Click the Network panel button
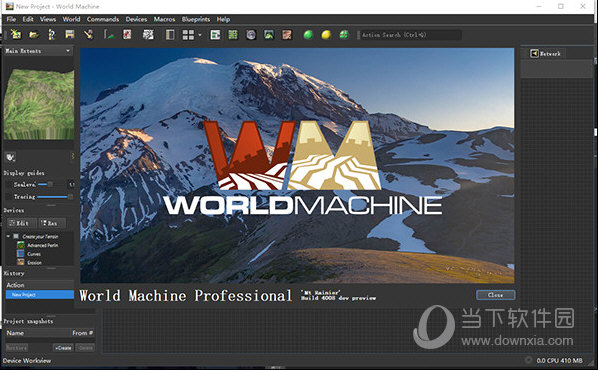Screen dimensions: 598x370 [x=547, y=53]
